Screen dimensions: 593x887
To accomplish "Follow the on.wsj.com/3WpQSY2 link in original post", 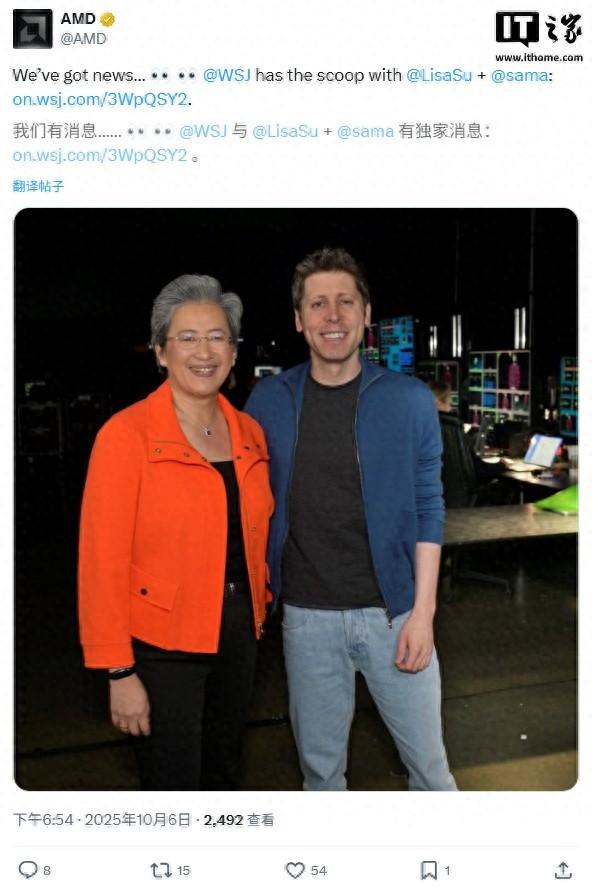I will pyautogui.click(x=100, y=100).
